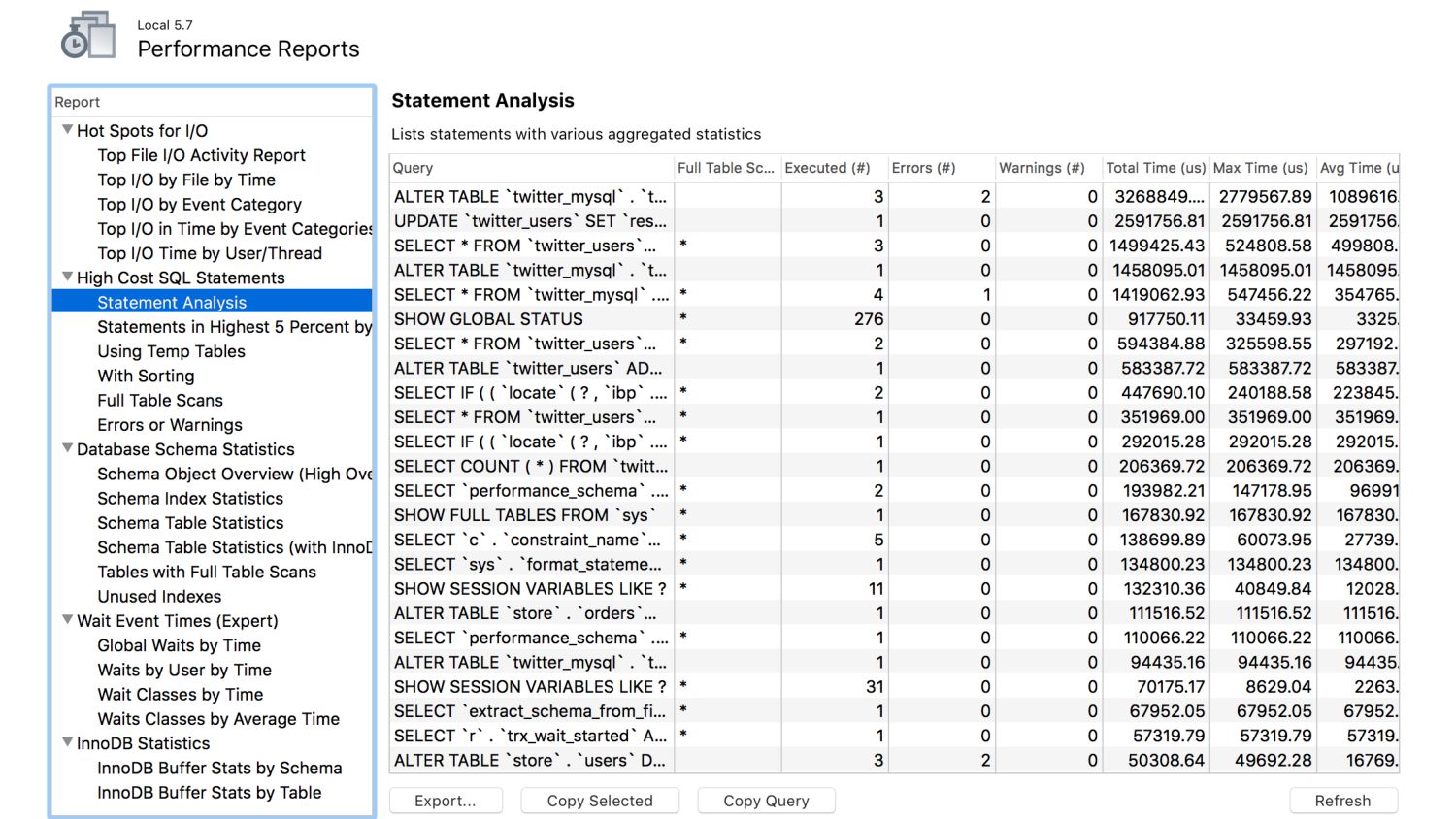The height and width of the screenshot is (819, 1456).
Task: Open InnoDB Buffer Stats by Table
Action: 209,792
